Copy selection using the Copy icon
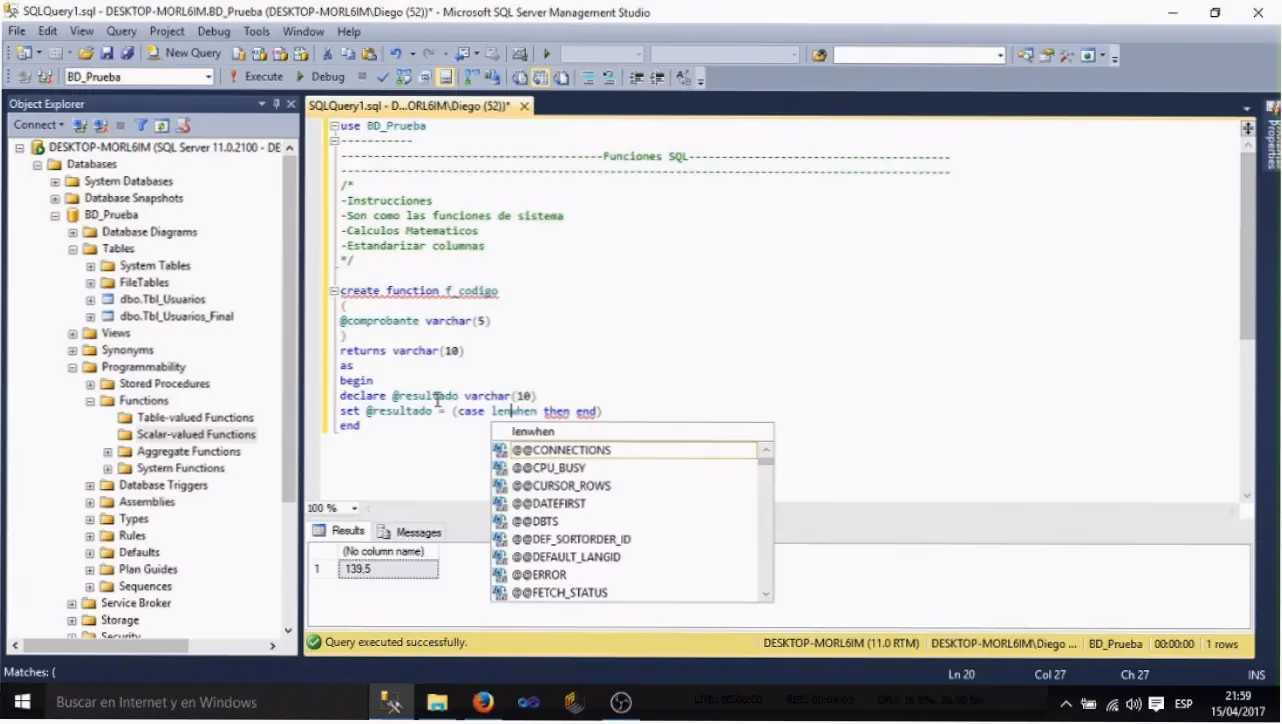 click(348, 54)
